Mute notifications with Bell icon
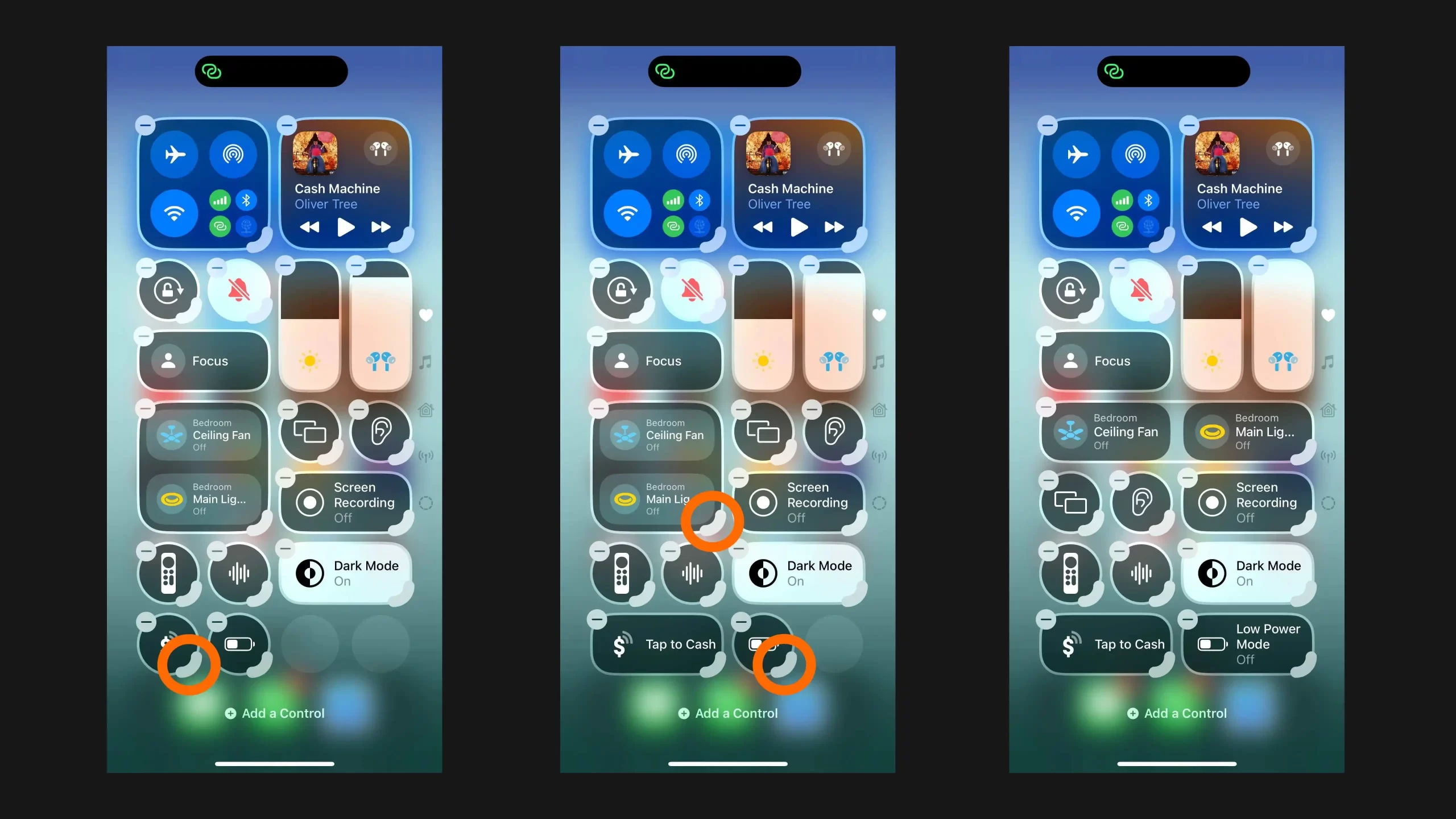This screenshot has height=819, width=1456. tap(239, 290)
